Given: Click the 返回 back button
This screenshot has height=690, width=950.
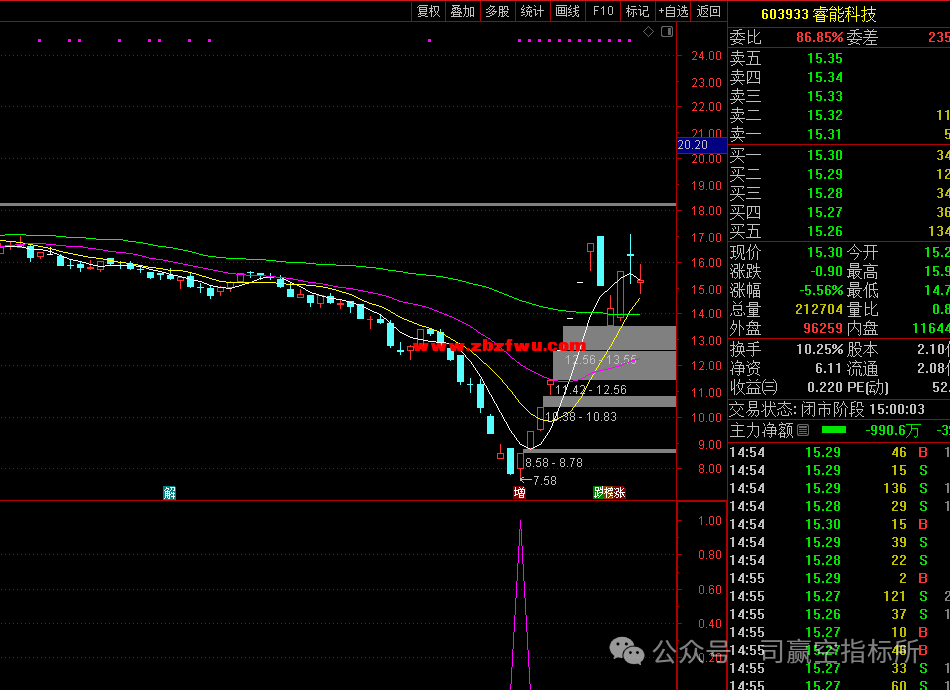Looking at the screenshot, I should pyautogui.click(x=708, y=11).
